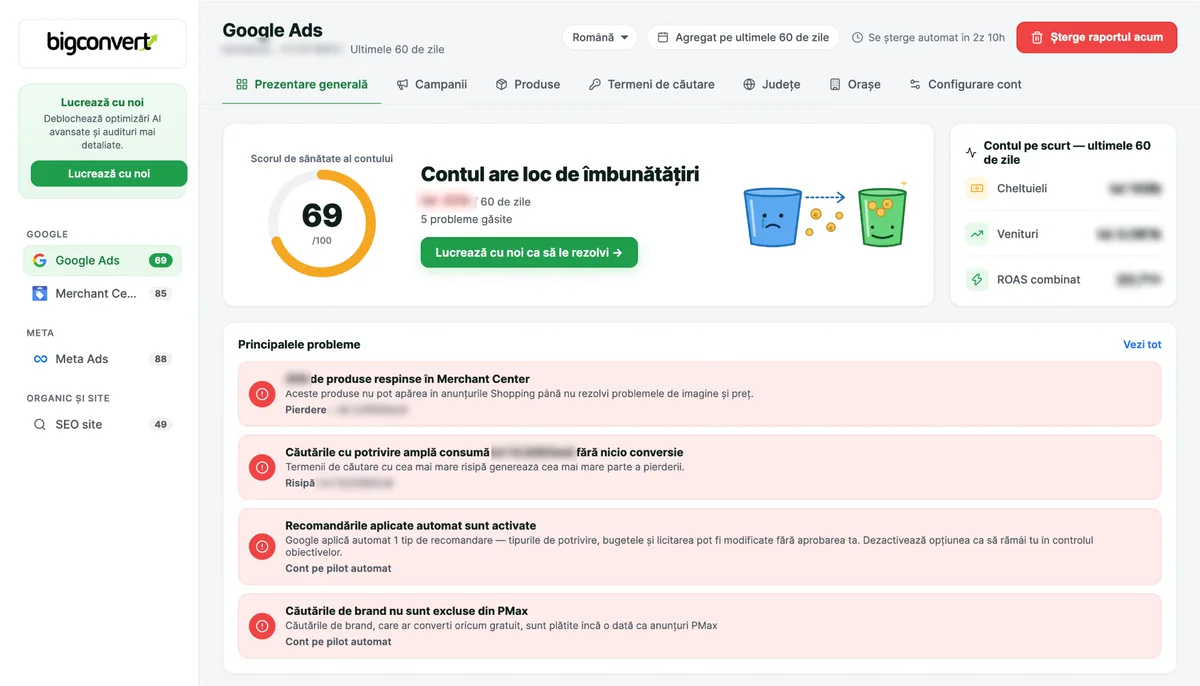Click the 5 probleme găsite text
This screenshot has height=686, width=1200.
coord(466,219)
